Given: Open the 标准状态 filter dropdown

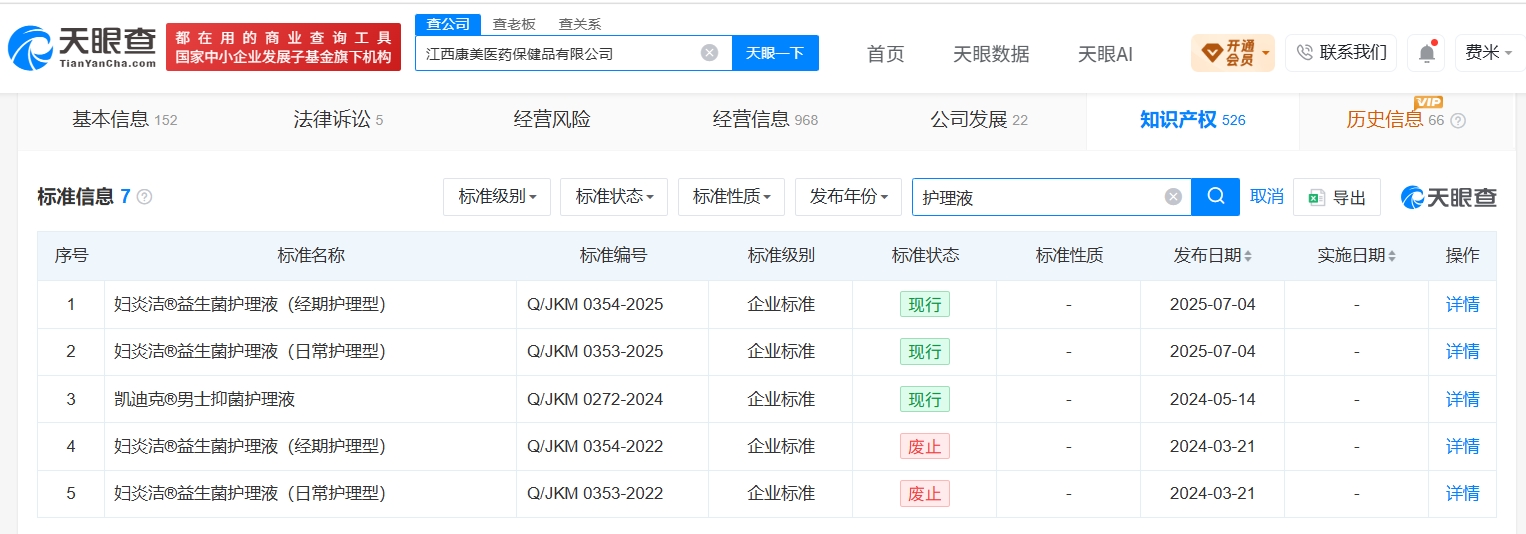Looking at the screenshot, I should (x=614, y=197).
